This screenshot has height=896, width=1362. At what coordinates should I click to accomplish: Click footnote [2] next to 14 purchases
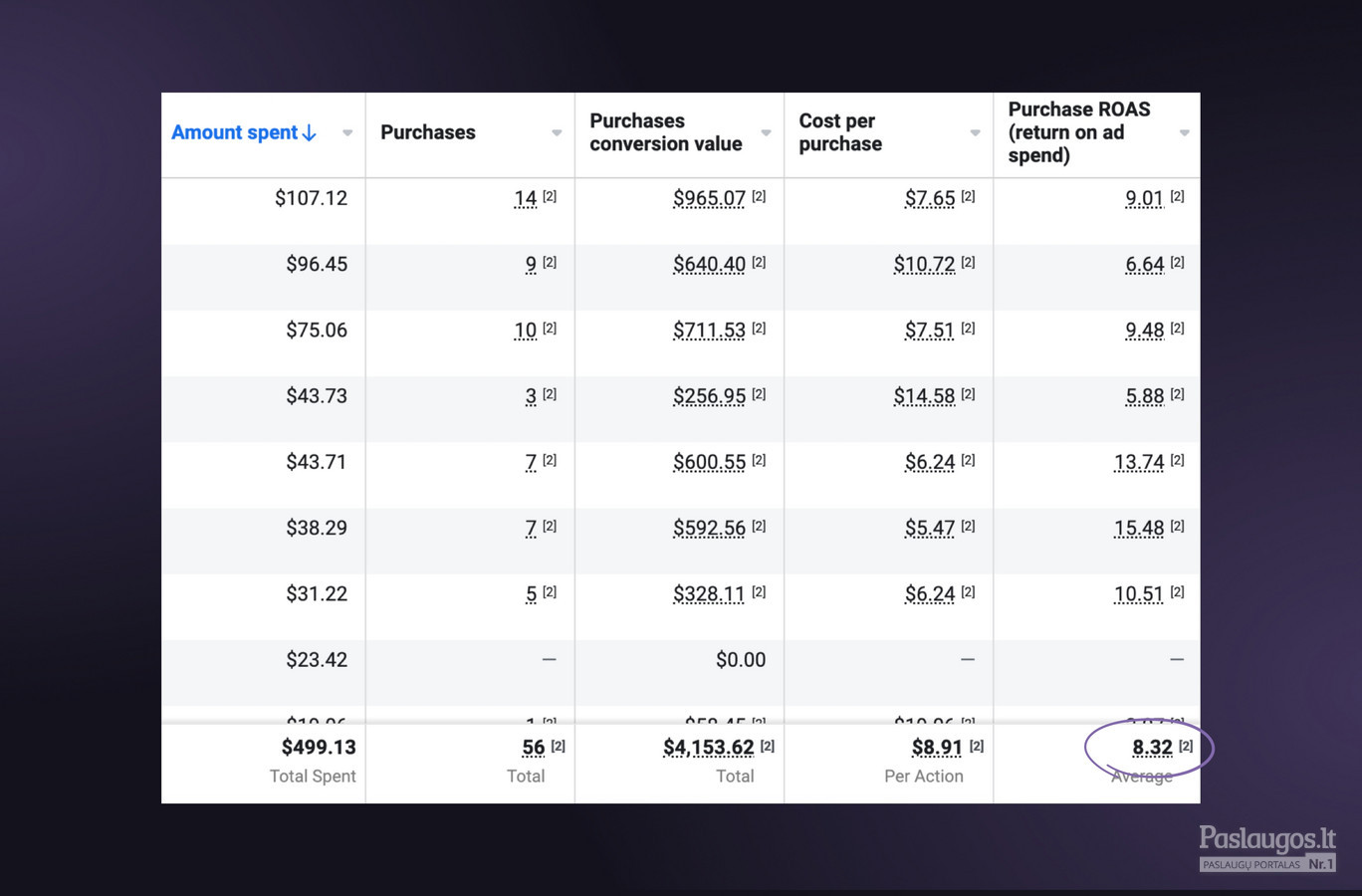click(x=550, y=196)
